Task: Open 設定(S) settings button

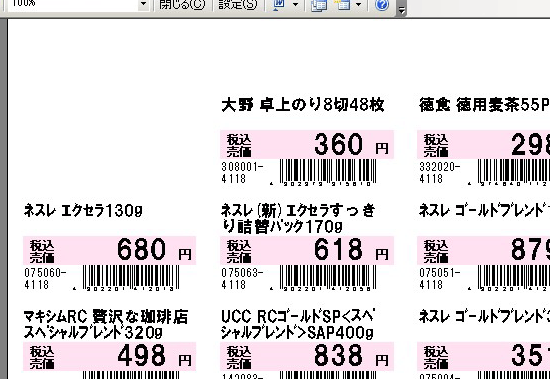Action: pos(238,5)
